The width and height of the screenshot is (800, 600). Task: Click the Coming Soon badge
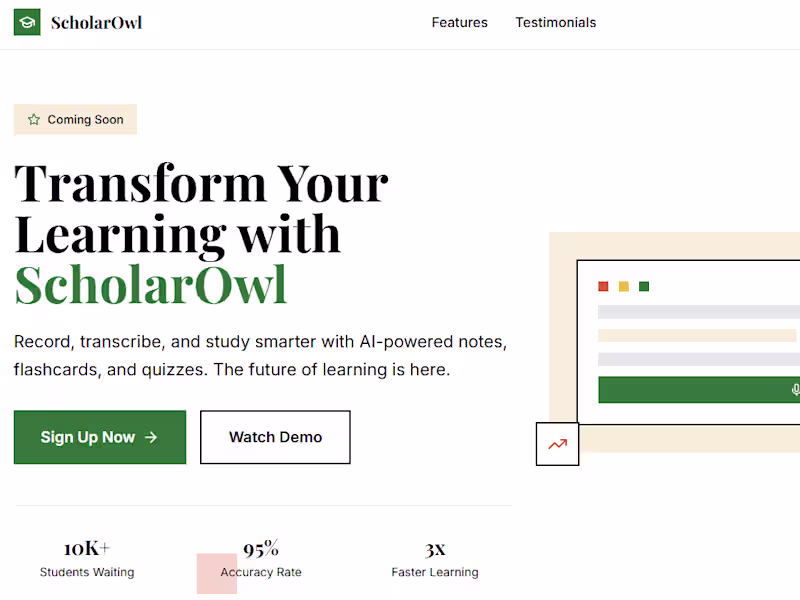pyautogui.click(x=76, y=120)
